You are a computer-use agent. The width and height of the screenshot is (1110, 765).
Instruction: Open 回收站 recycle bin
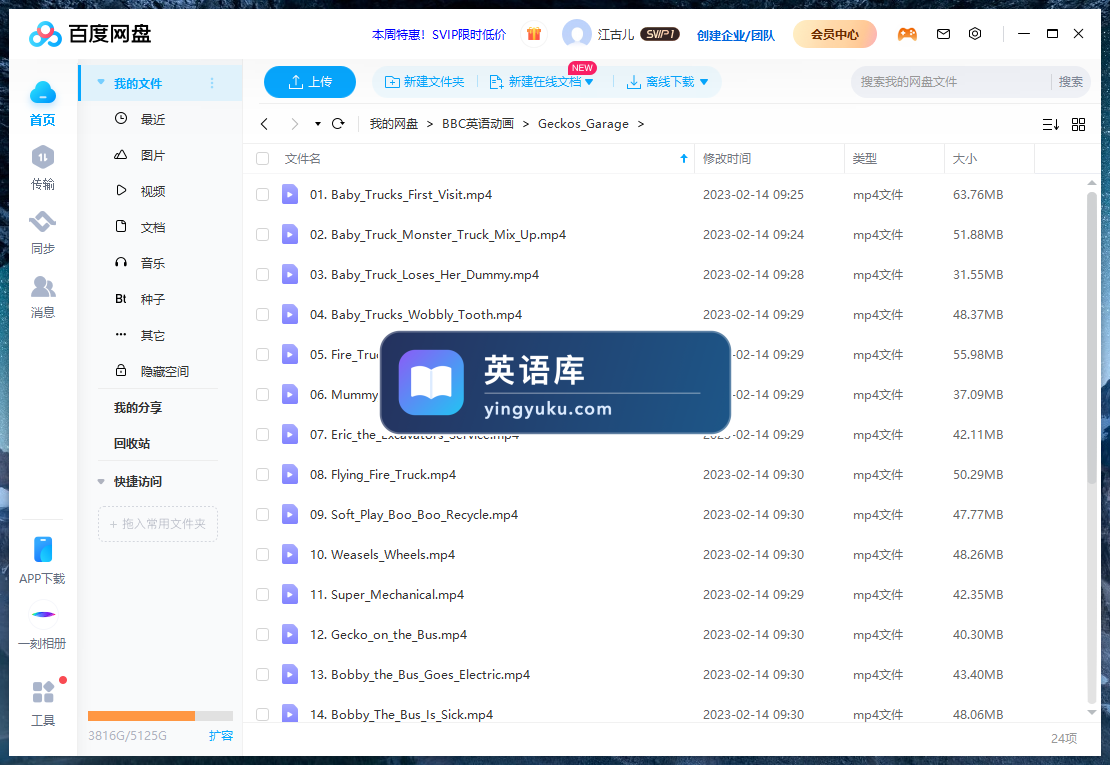[132, 444]
